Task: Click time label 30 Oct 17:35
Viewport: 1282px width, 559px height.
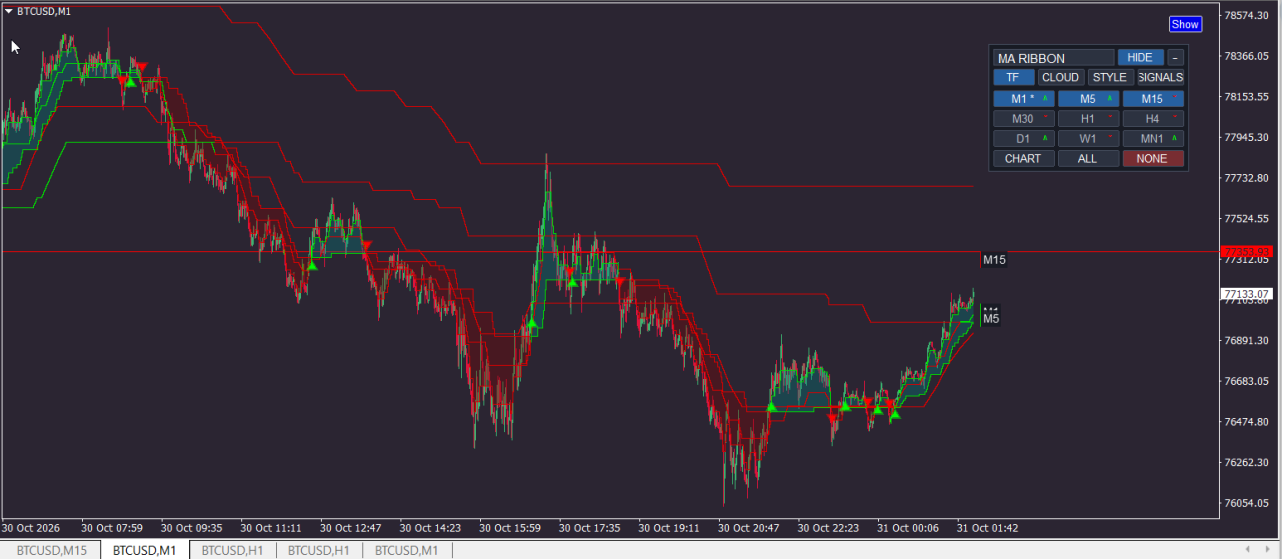Action: pos(590,527)
